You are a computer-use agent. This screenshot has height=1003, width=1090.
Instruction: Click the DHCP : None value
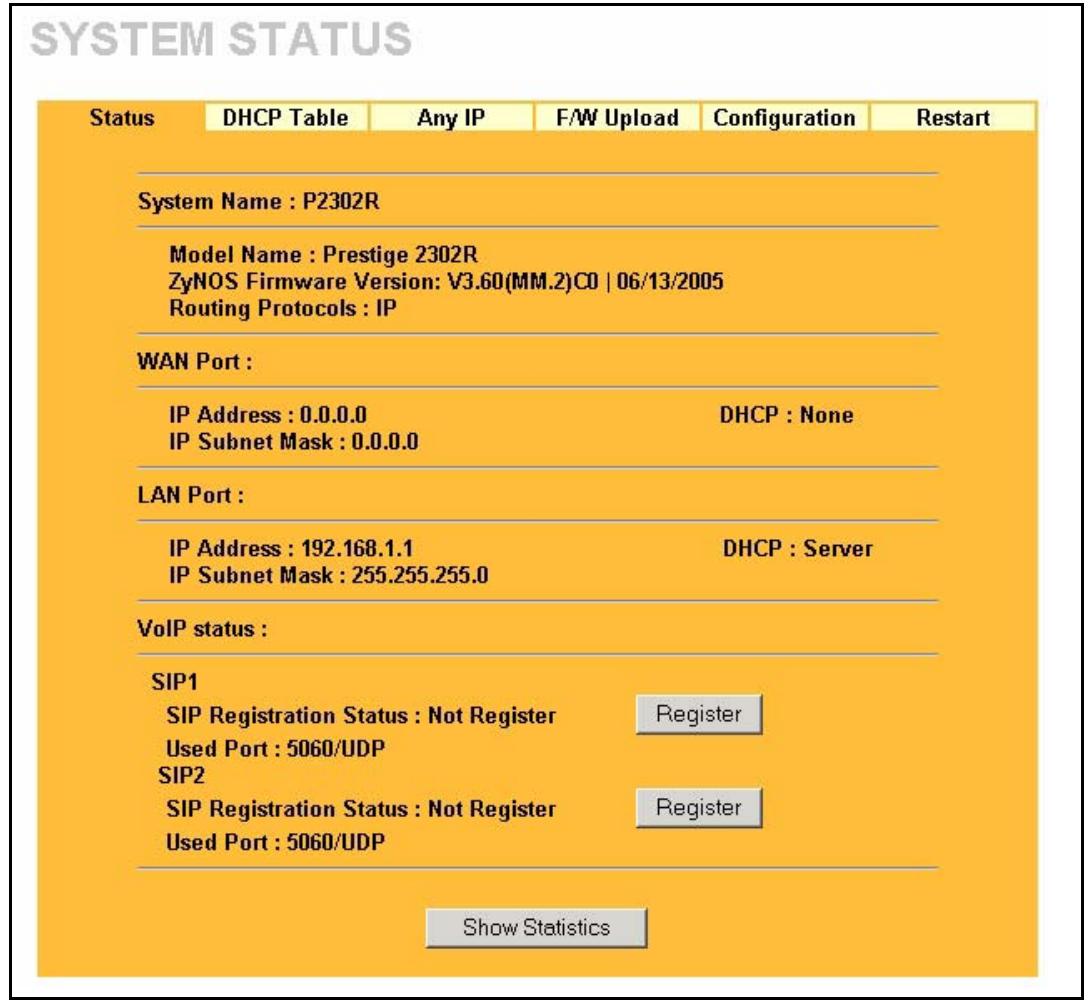click(x=786, y=415)
